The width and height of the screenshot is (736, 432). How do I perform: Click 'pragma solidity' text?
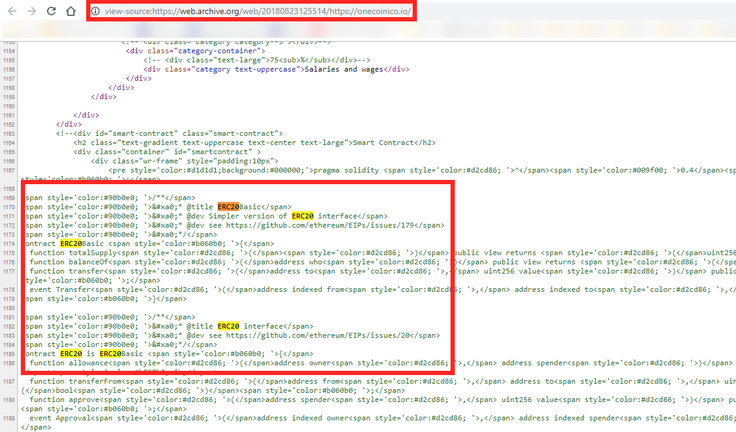(345, 170)
